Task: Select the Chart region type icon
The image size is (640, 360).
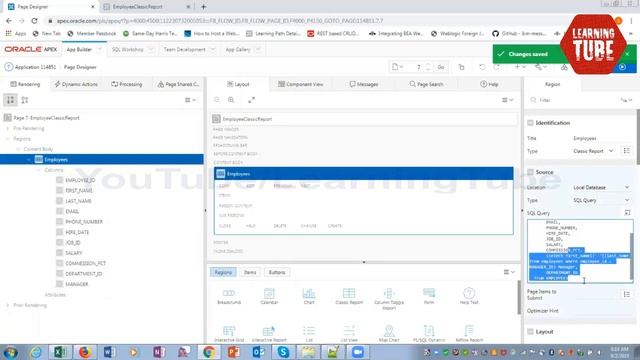Action: (x=309, y=293)
